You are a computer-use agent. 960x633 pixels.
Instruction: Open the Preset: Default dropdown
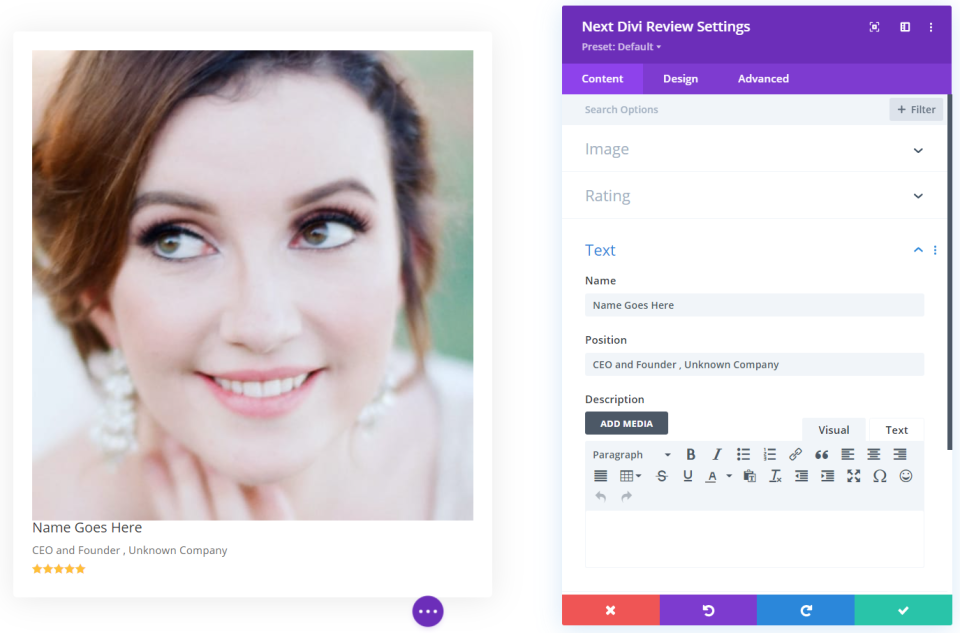click(x=621, y=47)
